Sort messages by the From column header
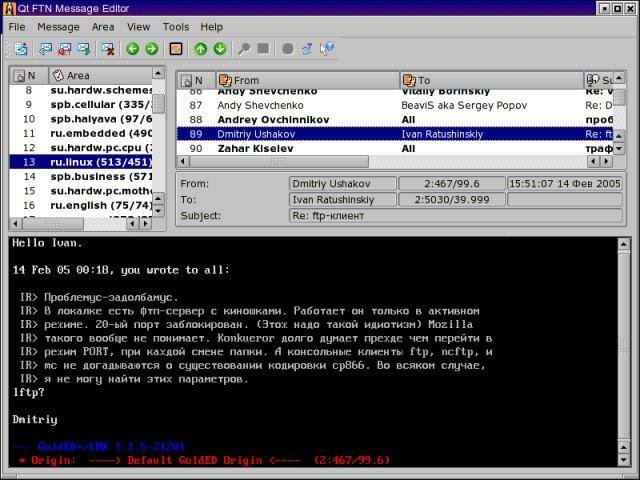 308,80
